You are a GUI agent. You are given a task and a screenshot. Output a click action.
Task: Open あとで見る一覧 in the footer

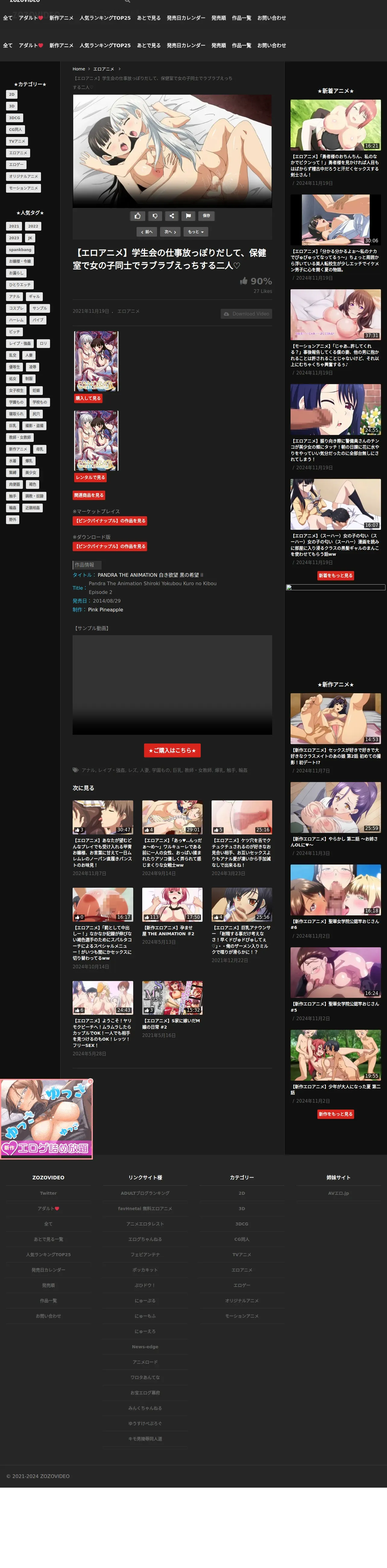click(x=48, y=1239)
